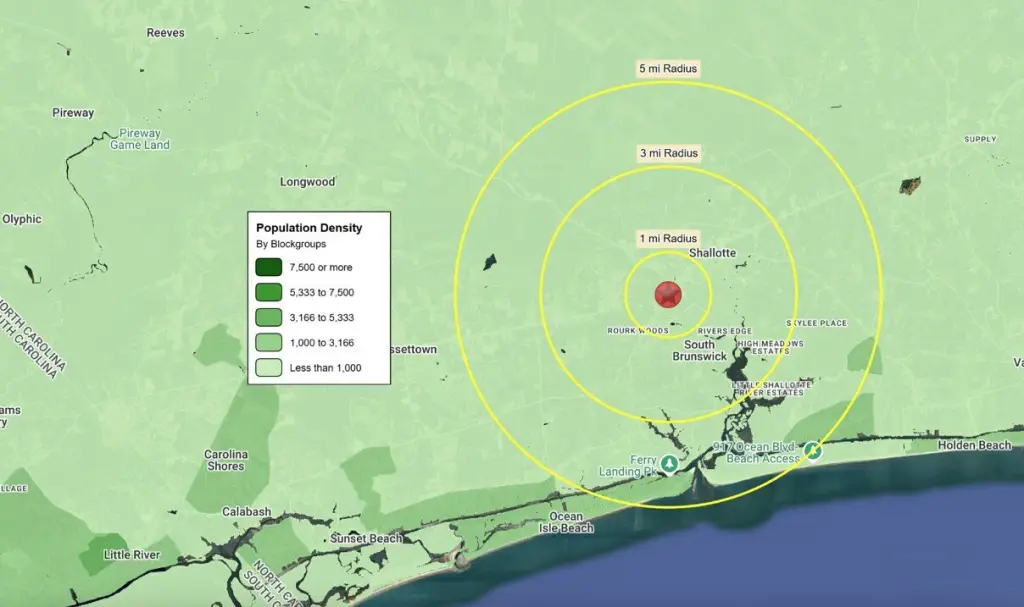Viewport: 1024px width, 607px height.
Task: Select the 'By Blockgroups' legend subtitle
Action: (291, 244)
